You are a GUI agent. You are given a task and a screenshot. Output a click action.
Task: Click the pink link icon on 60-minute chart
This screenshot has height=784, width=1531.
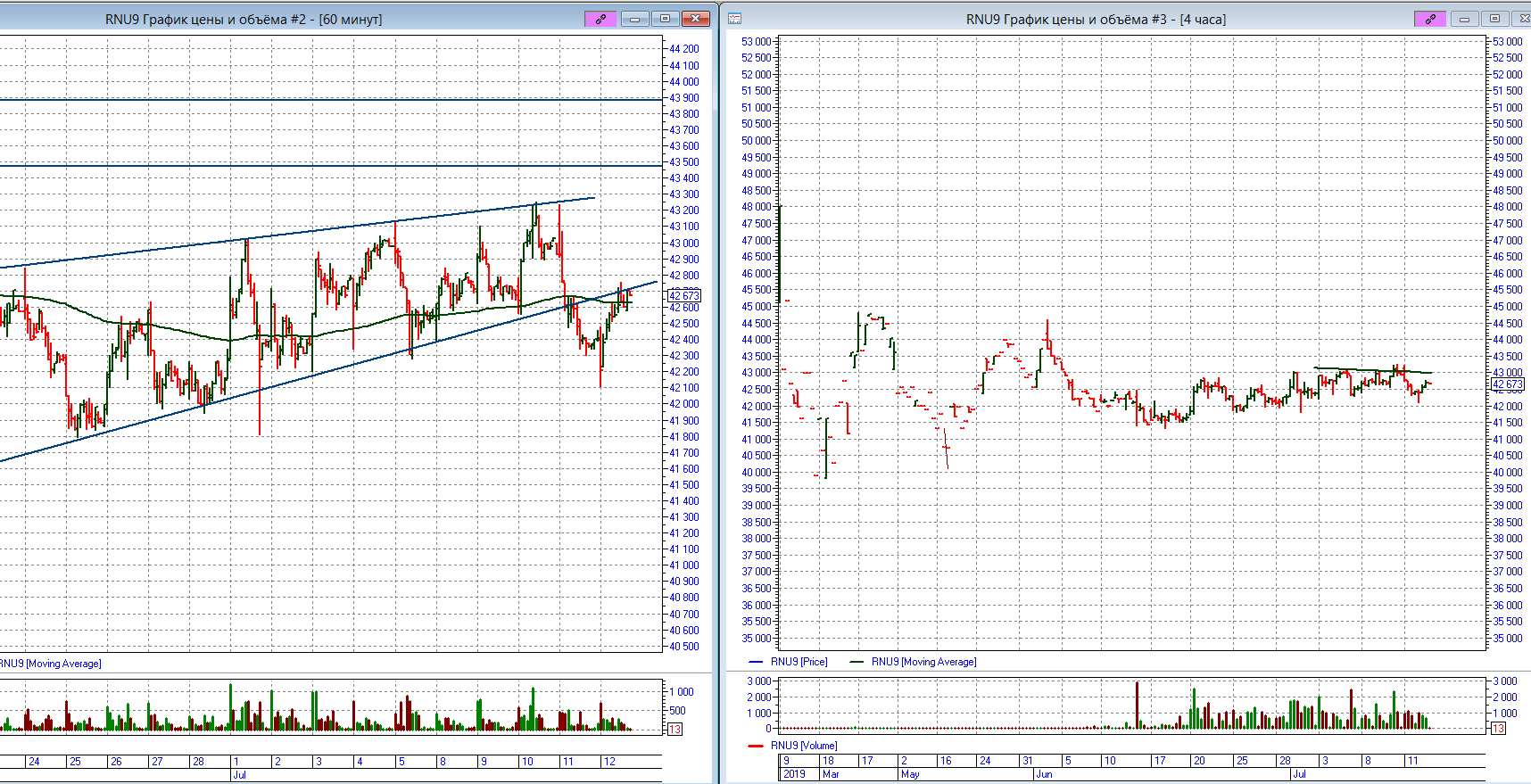point(600,19)
